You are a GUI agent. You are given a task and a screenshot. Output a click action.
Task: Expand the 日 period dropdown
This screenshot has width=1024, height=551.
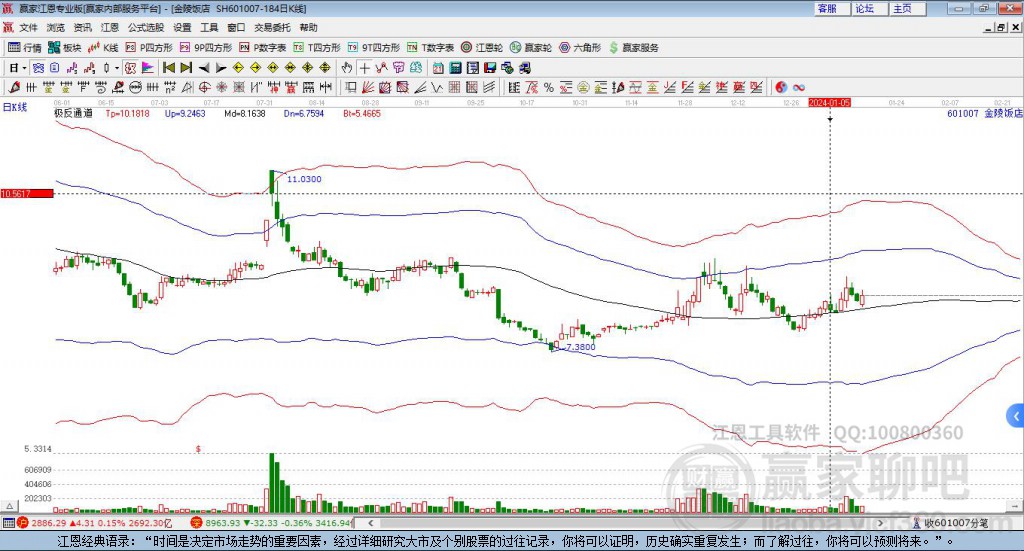tap(24, 68)
